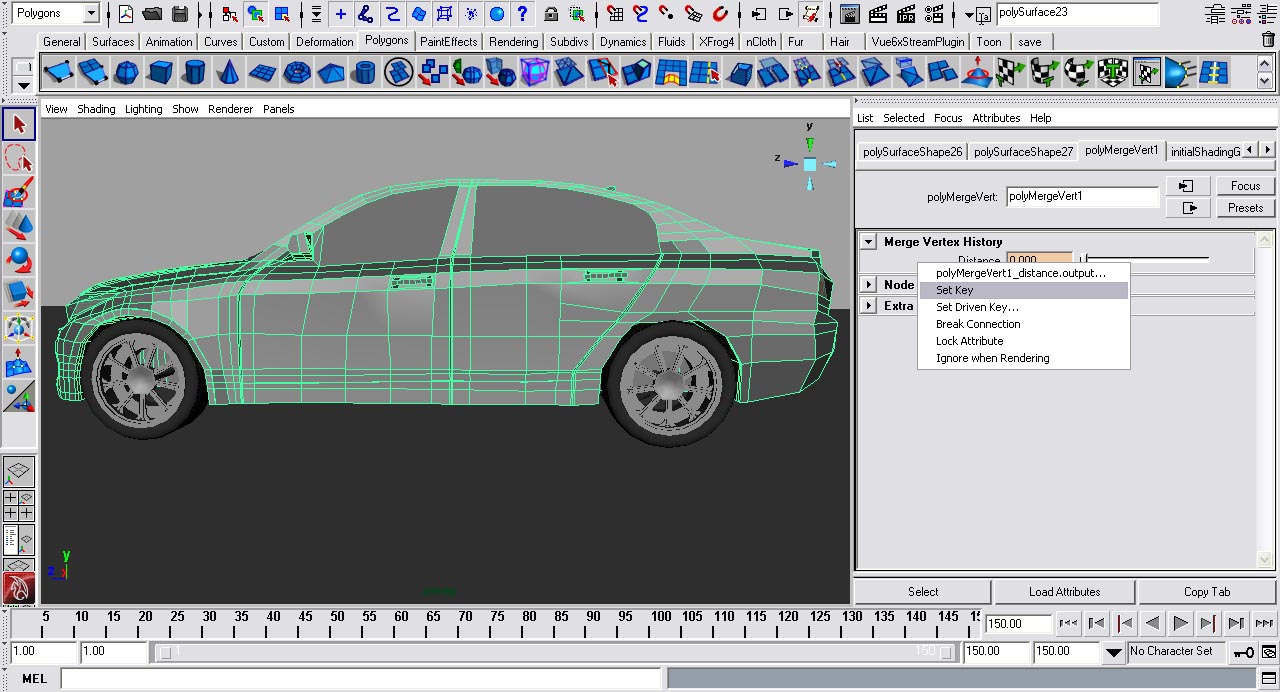
Task: Choose Lock Attribute from the context menu
Action: tap(1024, 341)
